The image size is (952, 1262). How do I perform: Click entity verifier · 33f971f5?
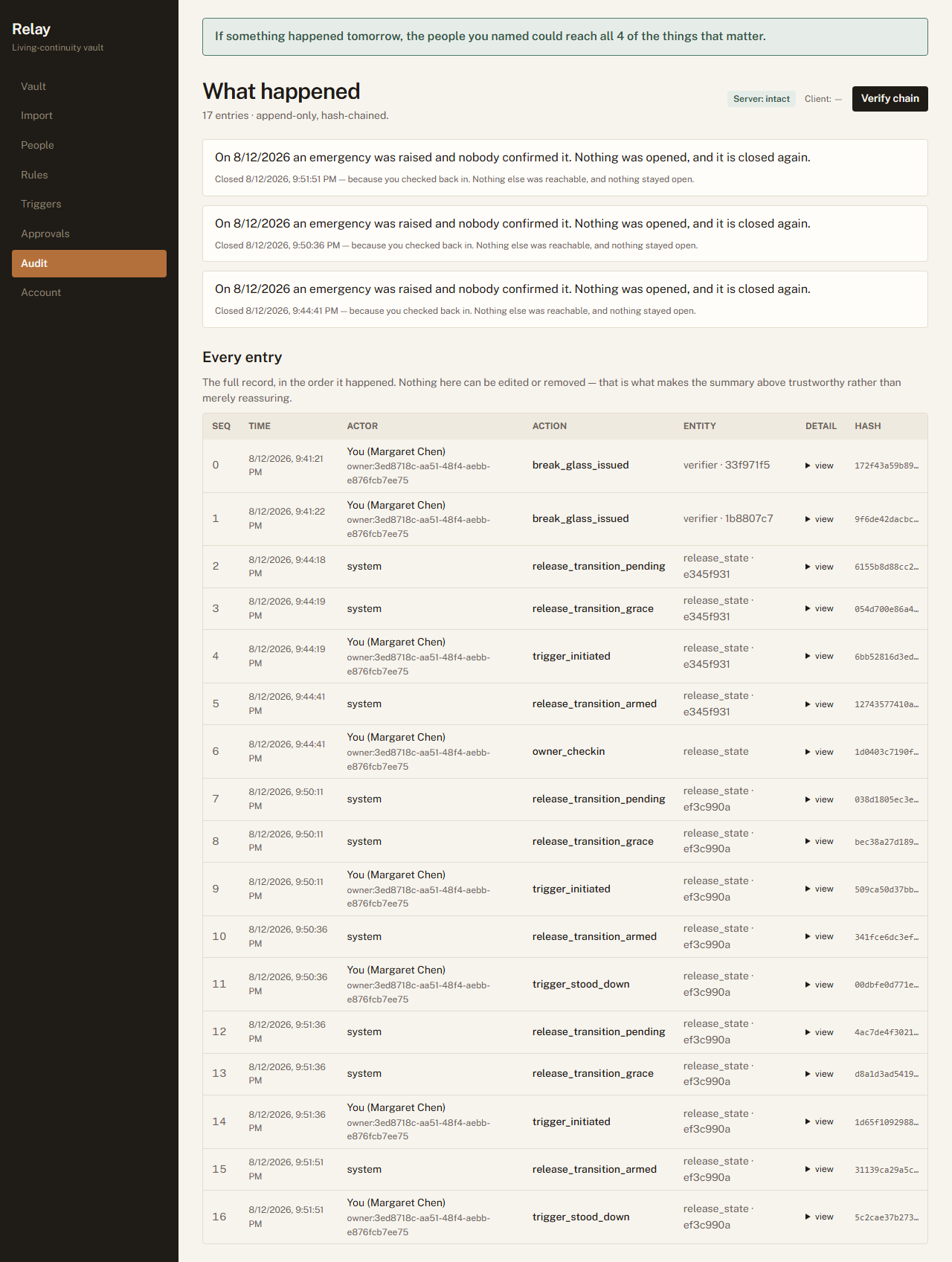click(x=727, y=465)
